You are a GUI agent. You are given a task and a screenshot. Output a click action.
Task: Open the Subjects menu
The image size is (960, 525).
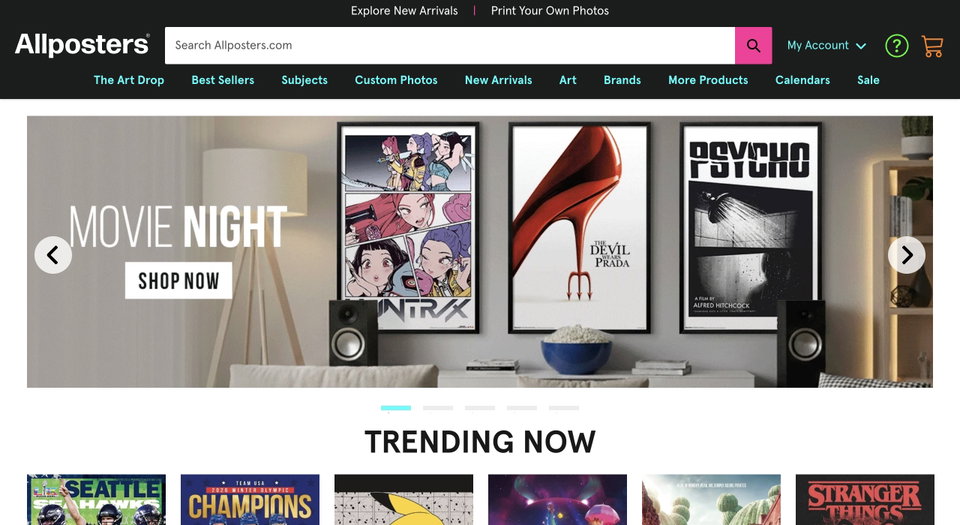pos(304,80)
